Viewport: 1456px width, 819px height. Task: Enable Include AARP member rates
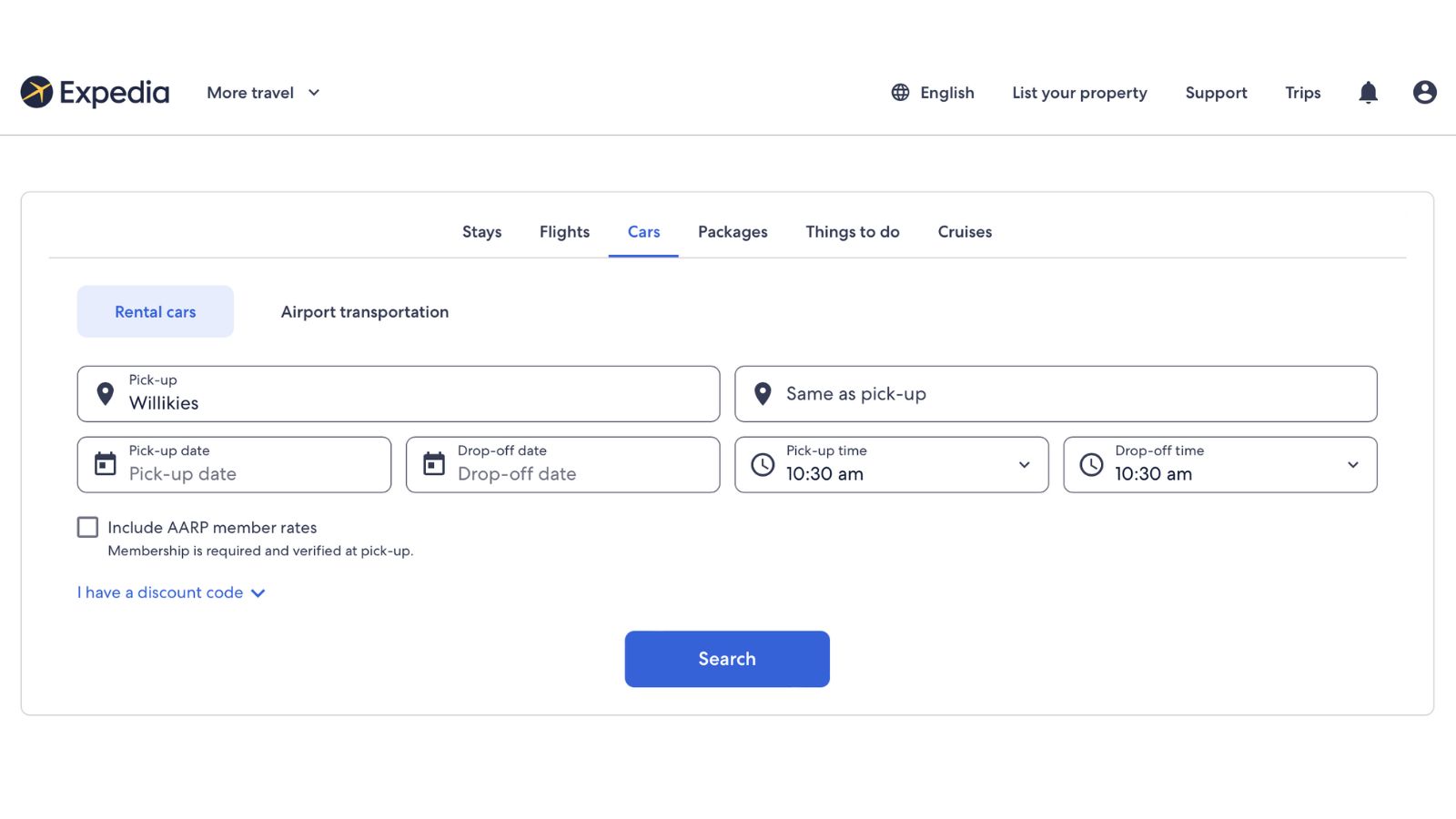click(x=87, y=527)
